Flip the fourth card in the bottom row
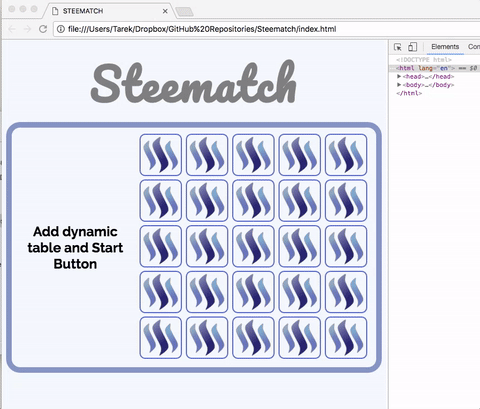Image resolution: width=480 pixels, height=409 pixels. tap(300, 338)
